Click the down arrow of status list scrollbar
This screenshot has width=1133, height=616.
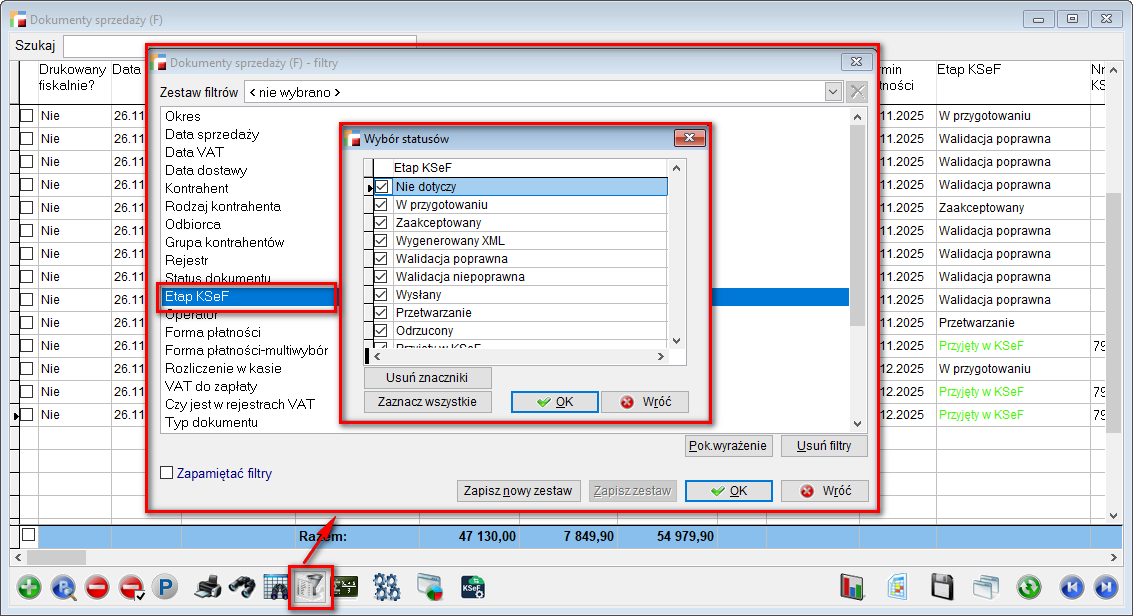(x=676, y=340)
